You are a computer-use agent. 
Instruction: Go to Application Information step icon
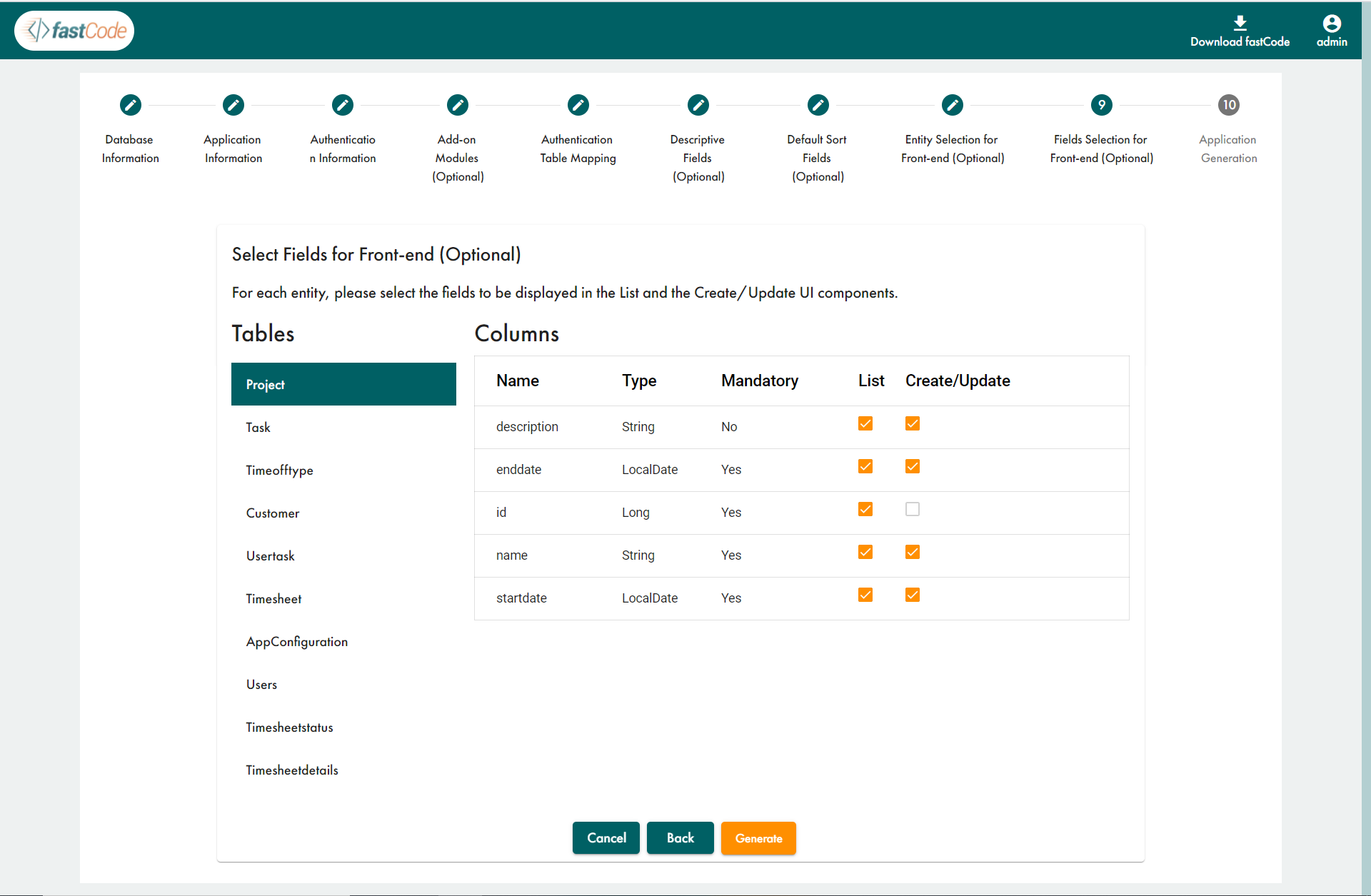(233, 105)
